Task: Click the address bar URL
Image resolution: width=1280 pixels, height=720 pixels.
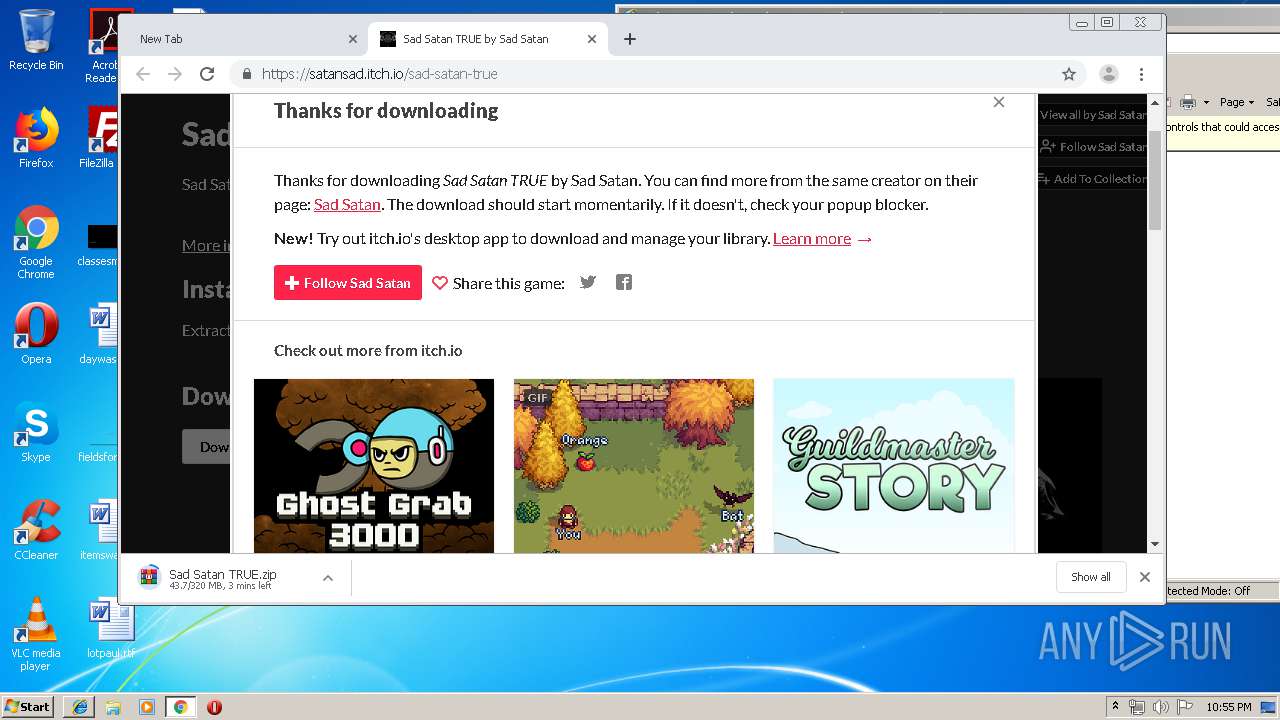Action: [x=380, y=74]
